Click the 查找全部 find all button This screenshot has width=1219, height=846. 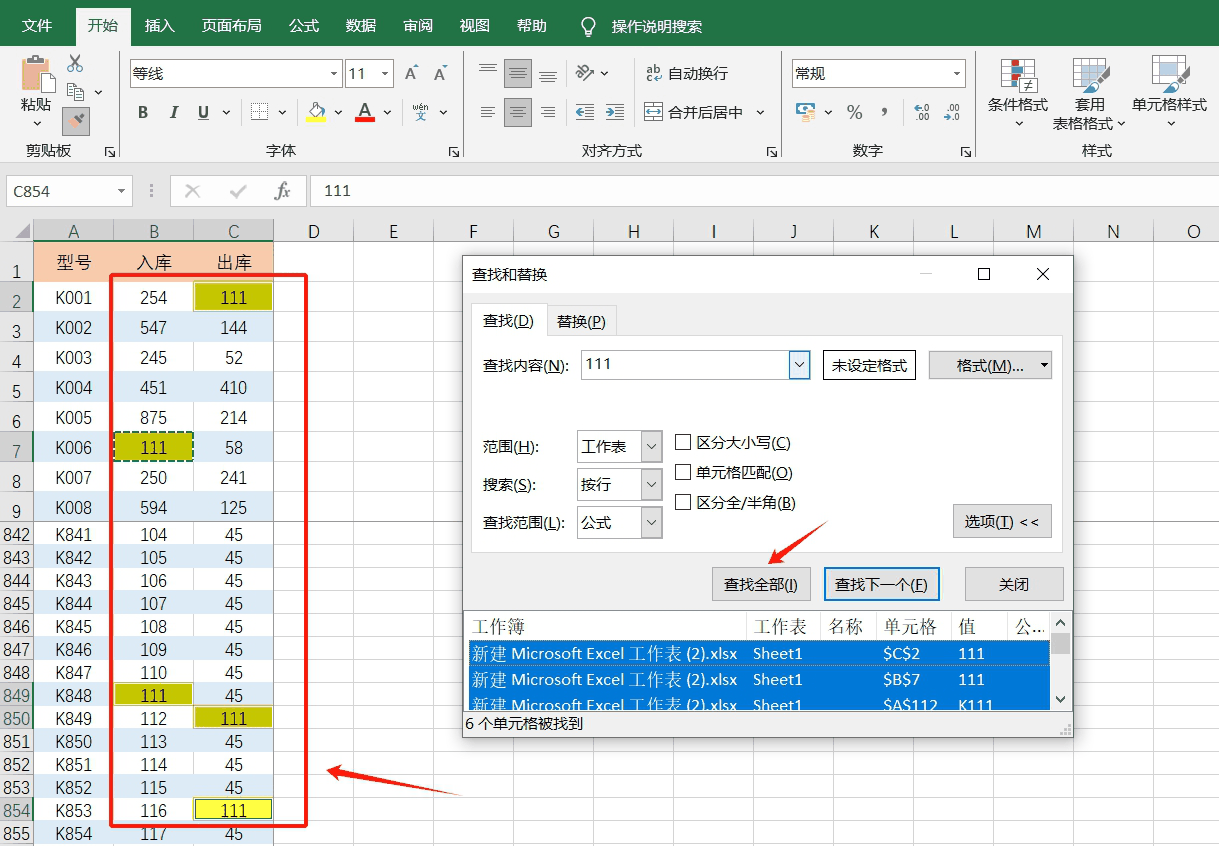tap(761, 584)
